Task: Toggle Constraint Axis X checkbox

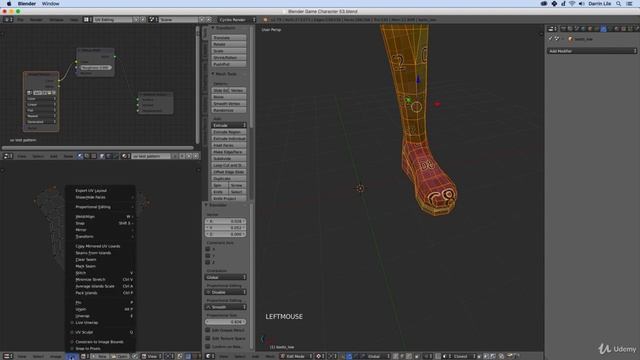Action: 208,249
